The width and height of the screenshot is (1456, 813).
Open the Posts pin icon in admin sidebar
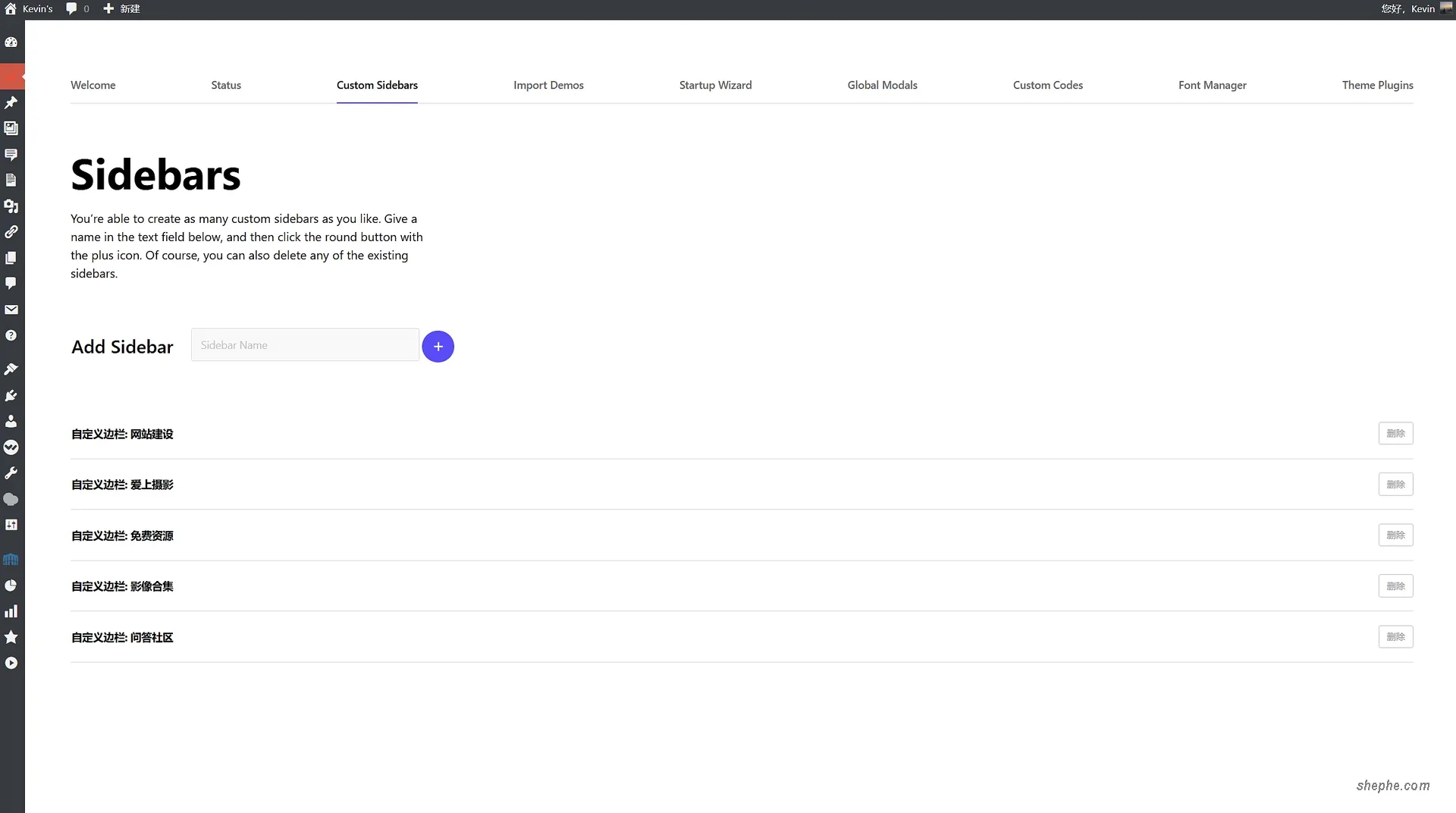point(11,103)
